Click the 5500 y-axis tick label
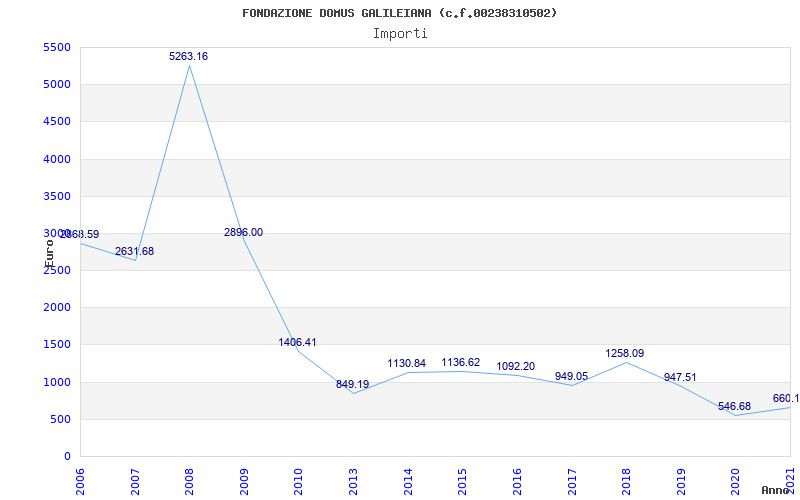The width and height of the screenshot is (800, 500). (57, 48)
